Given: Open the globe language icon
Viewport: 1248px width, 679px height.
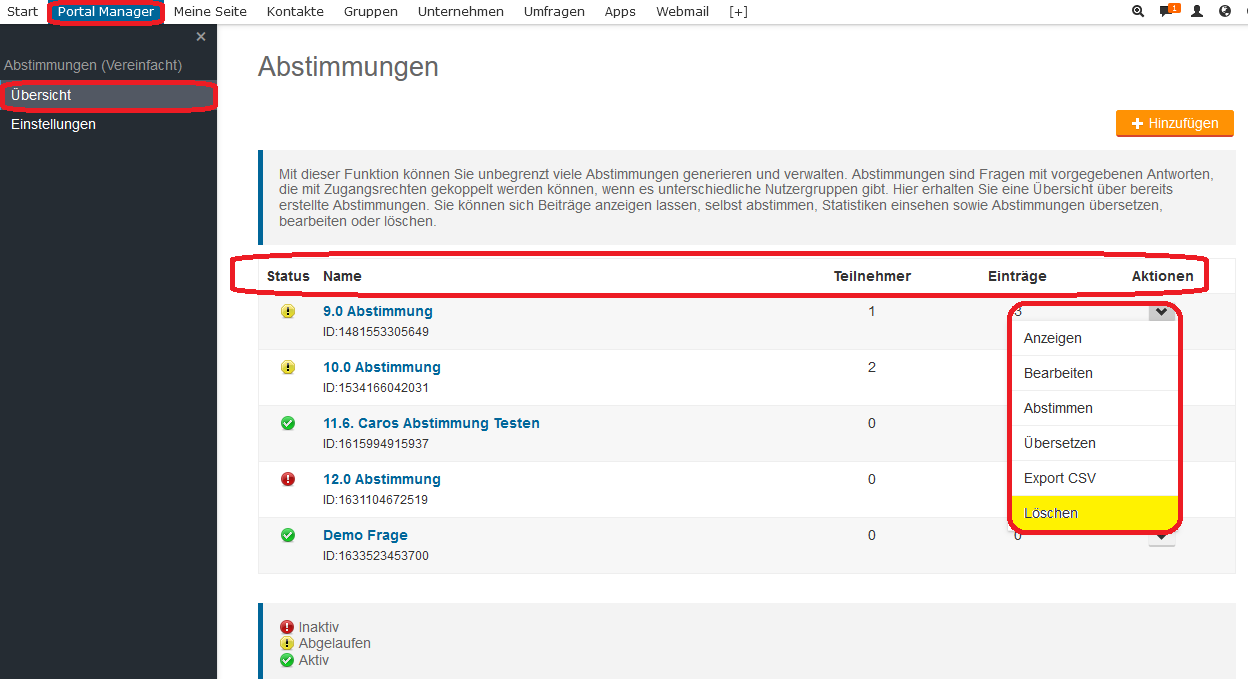Looking at the screenshot, I should (1225, 12).
